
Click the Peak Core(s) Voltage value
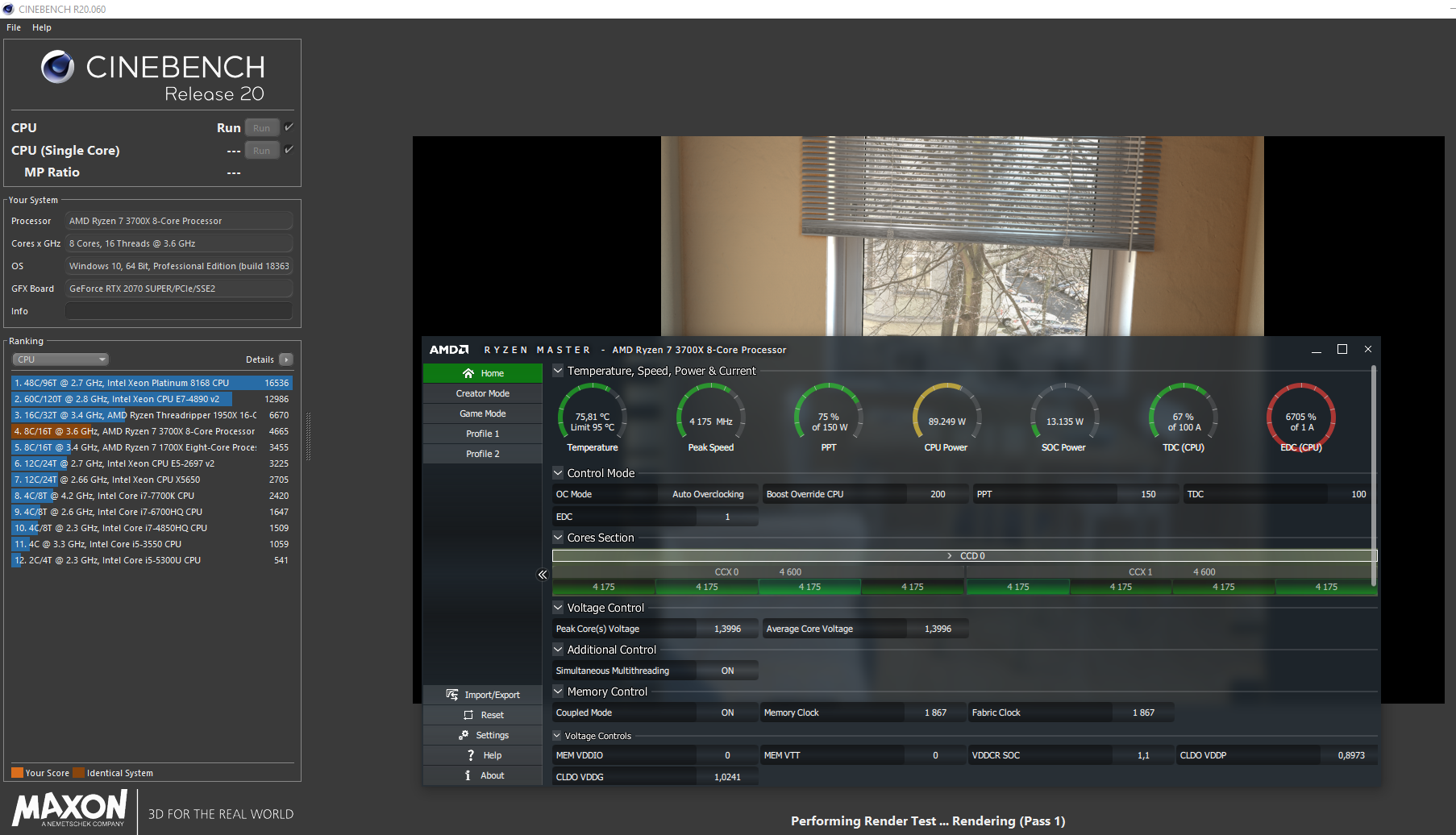tap(727, 629)
